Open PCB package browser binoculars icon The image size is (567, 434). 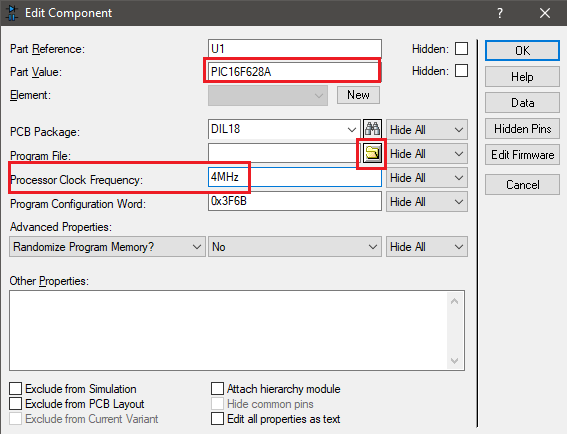(x=372, y=129)
